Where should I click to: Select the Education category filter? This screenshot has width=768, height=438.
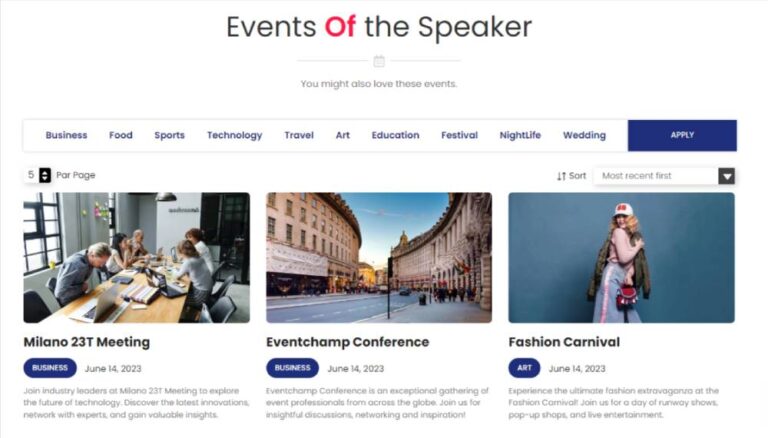(395, 135)
